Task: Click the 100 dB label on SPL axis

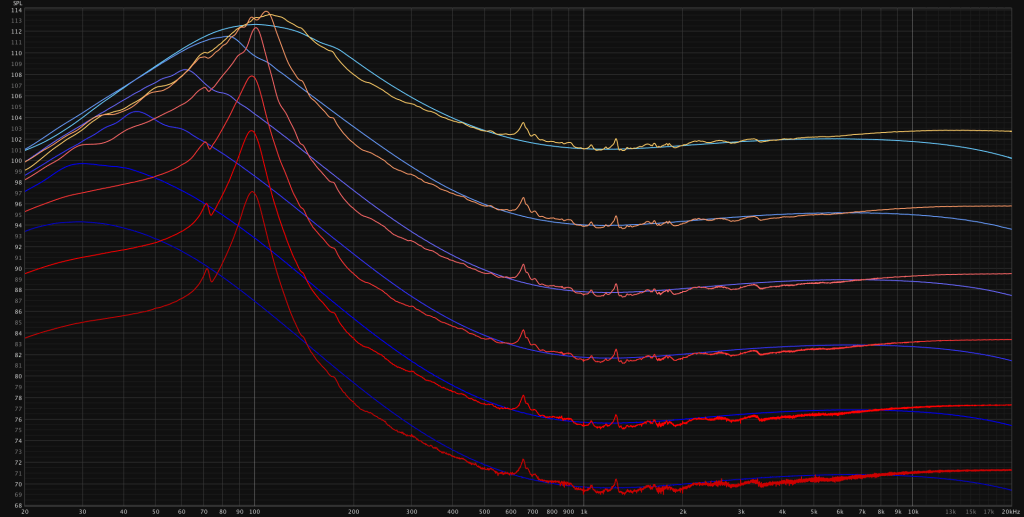Action: point(17,161)
